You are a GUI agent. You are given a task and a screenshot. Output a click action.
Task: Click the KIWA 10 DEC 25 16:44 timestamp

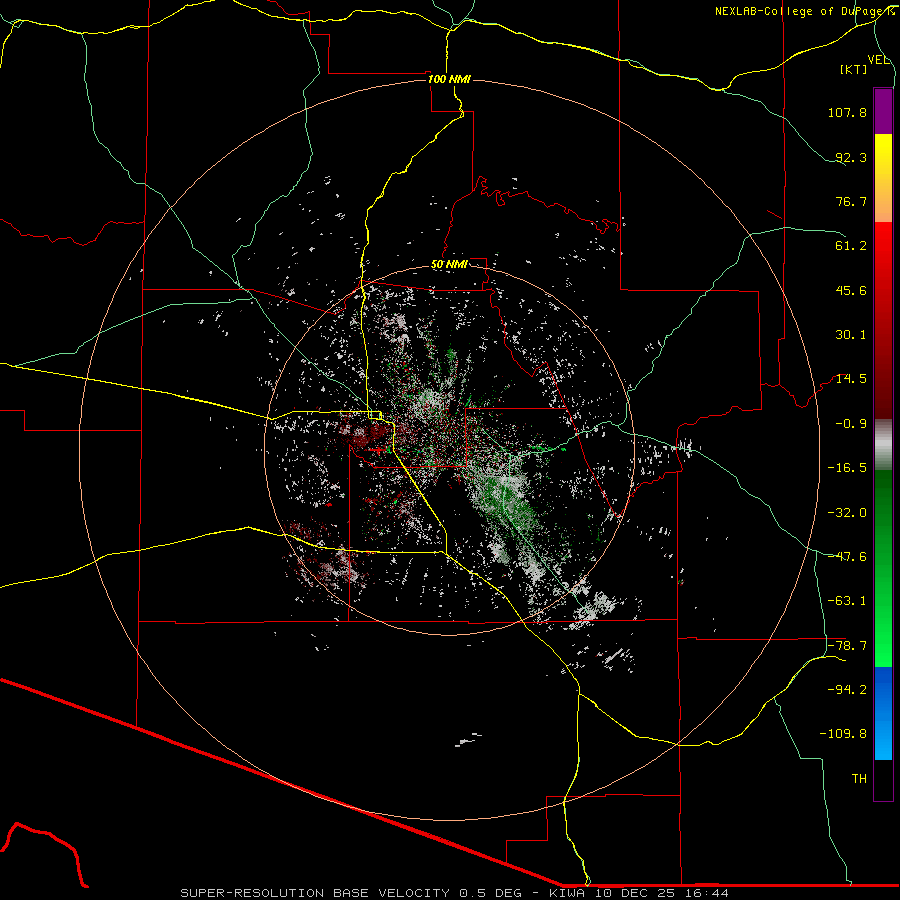pos(639,893)
